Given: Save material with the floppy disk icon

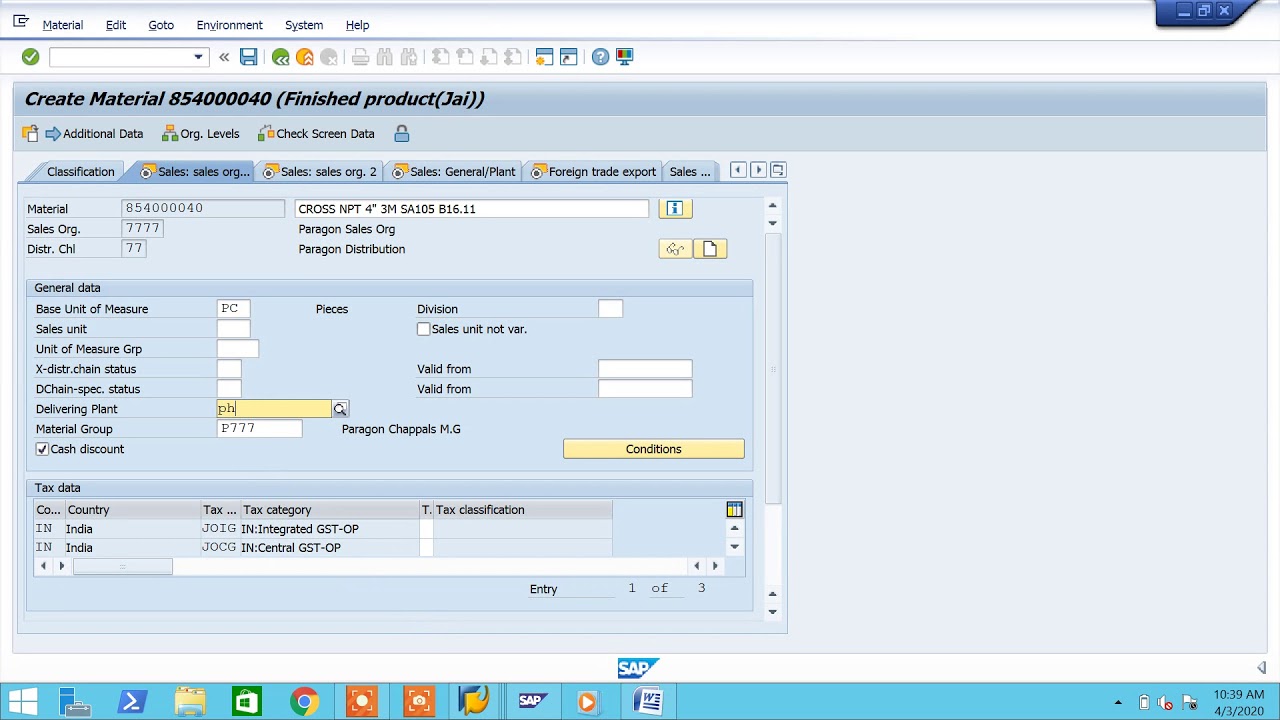Looking at the screenshot, I should [x=249, y=57].
